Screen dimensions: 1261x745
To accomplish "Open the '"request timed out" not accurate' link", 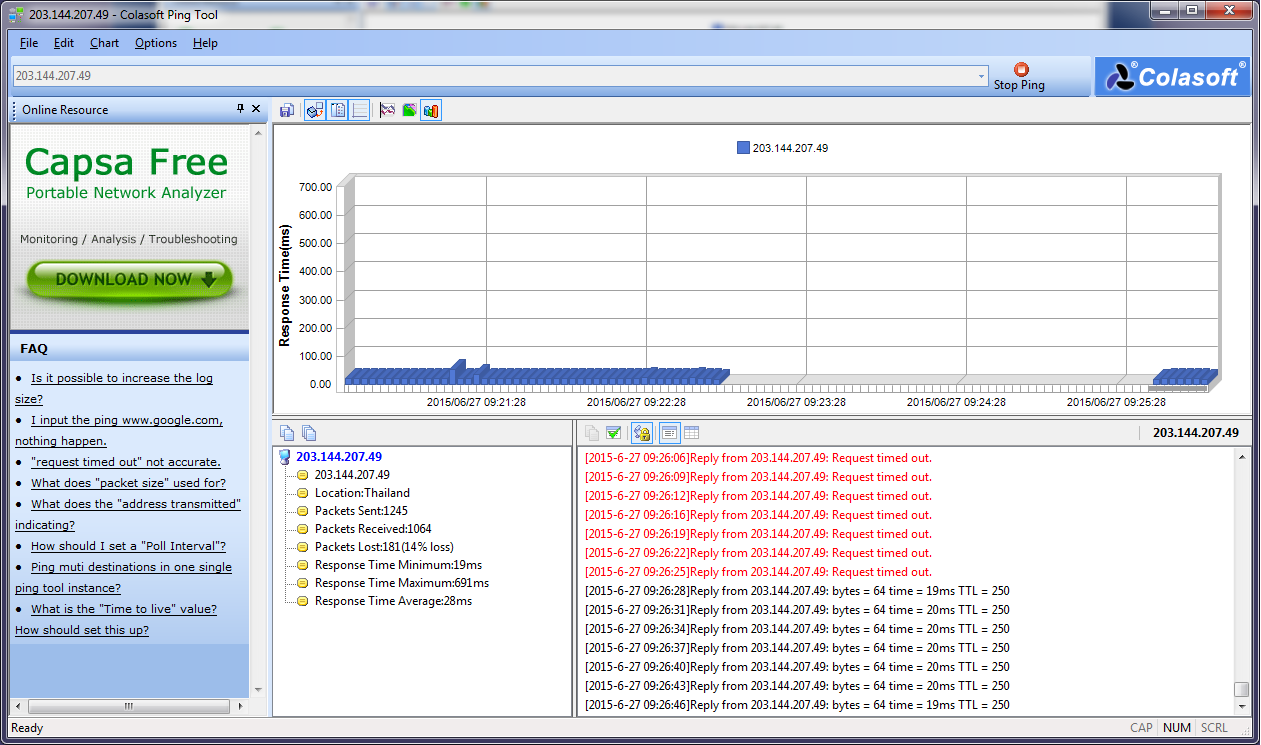I will pyautogui.click(x=125, y=462).
